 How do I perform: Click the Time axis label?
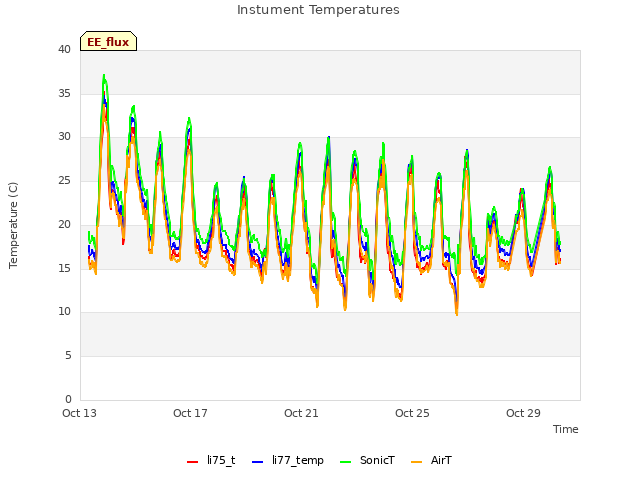(x=565, y=429)
